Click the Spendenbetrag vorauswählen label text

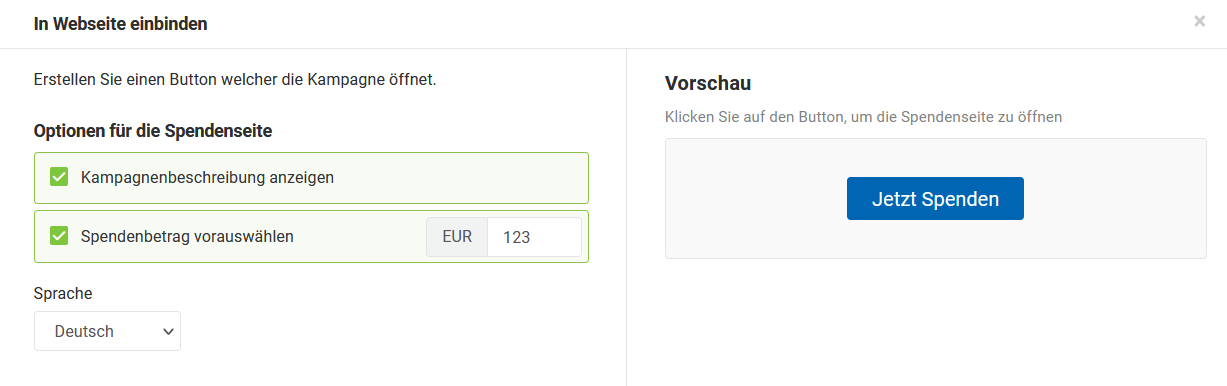tap(187, 237)
